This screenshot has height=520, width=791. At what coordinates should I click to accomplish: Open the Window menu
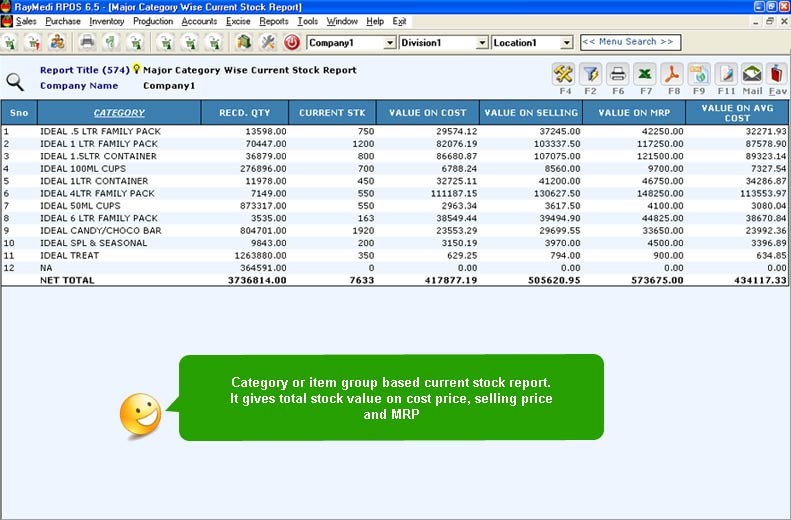click(x=342, y=21)
